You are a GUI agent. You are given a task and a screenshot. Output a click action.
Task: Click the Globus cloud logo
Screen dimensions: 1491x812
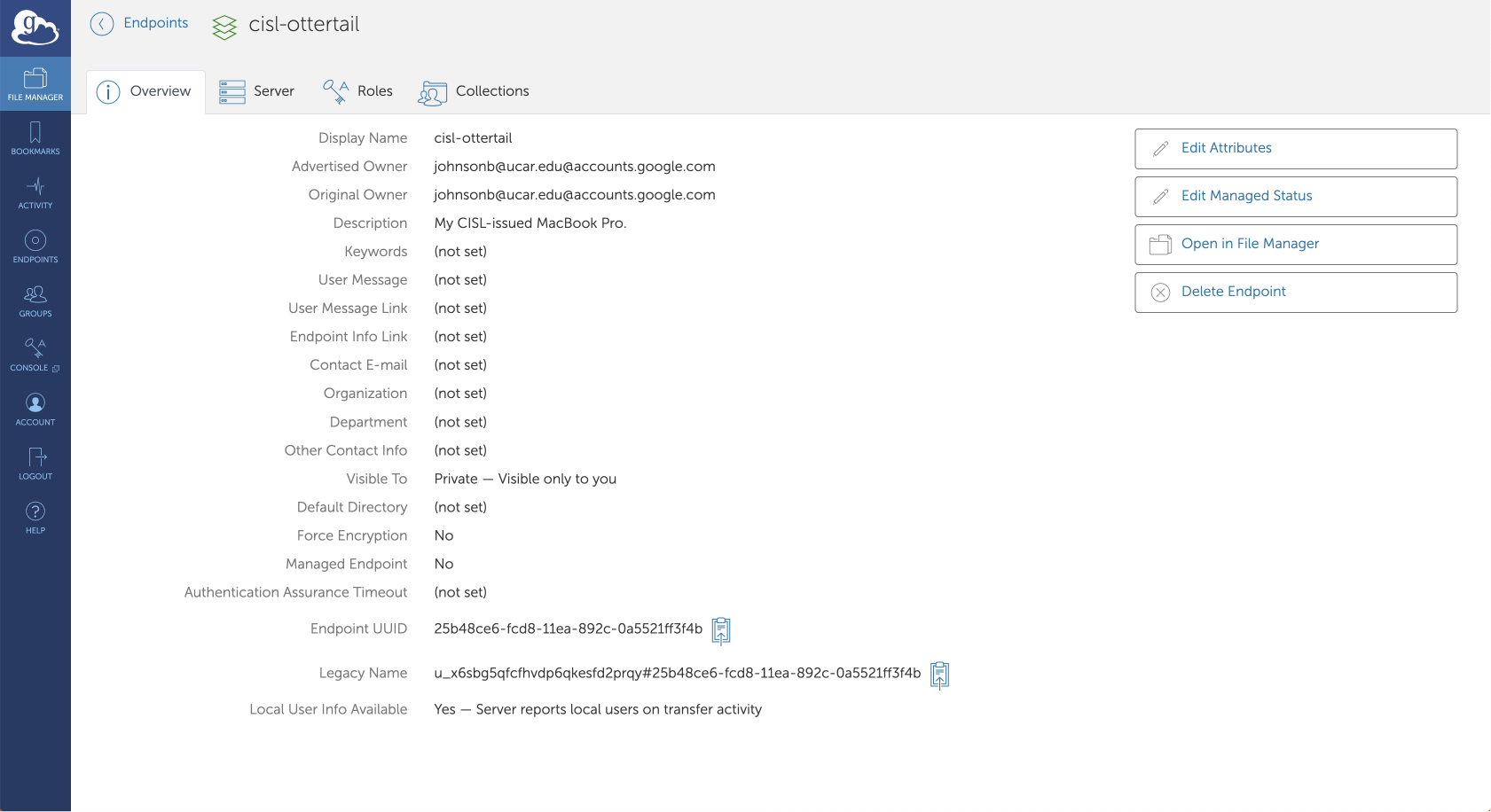[x=35, y=28]
